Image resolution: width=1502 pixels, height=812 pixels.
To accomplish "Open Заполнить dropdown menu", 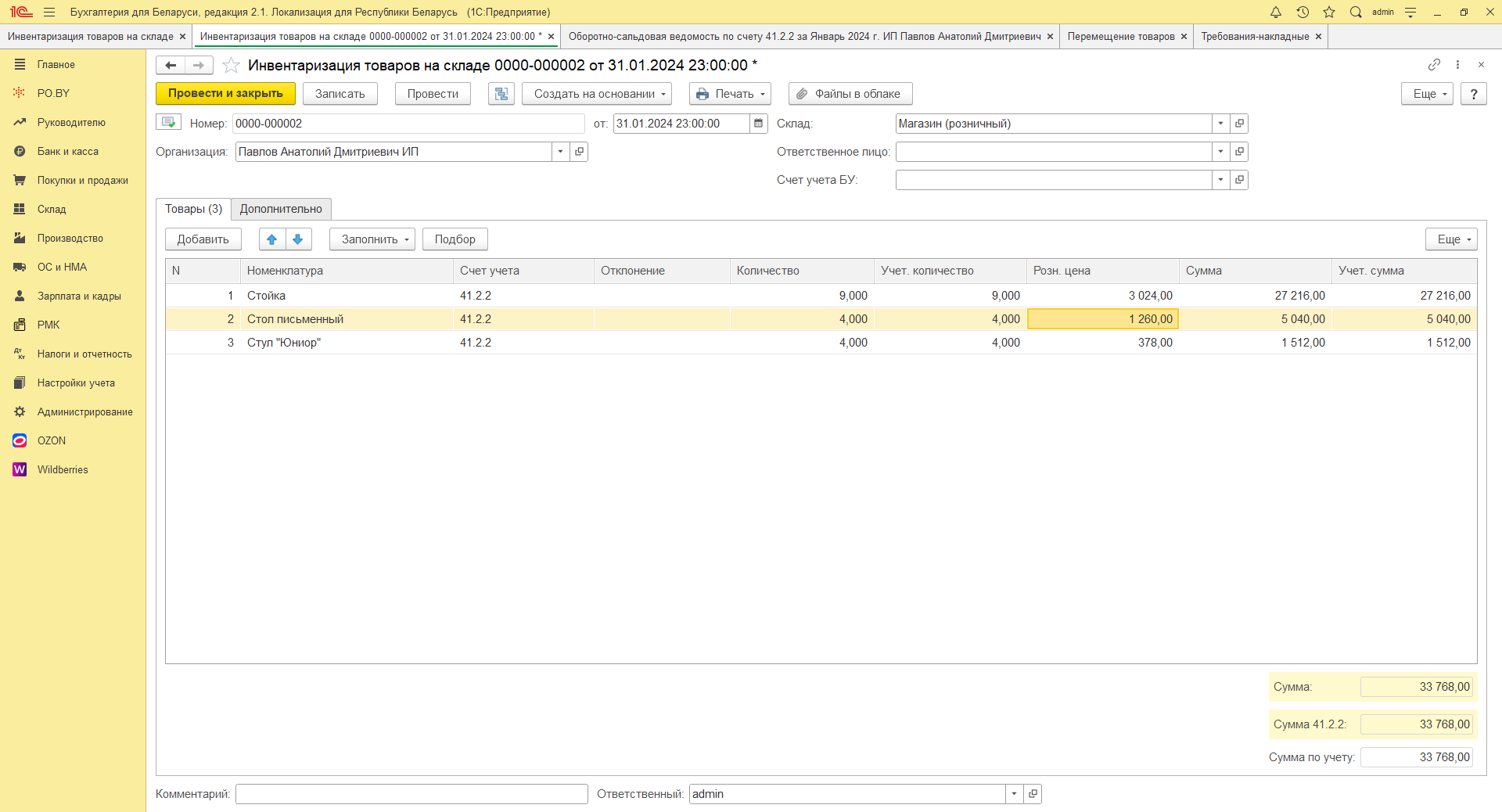I will pos(372,239).
